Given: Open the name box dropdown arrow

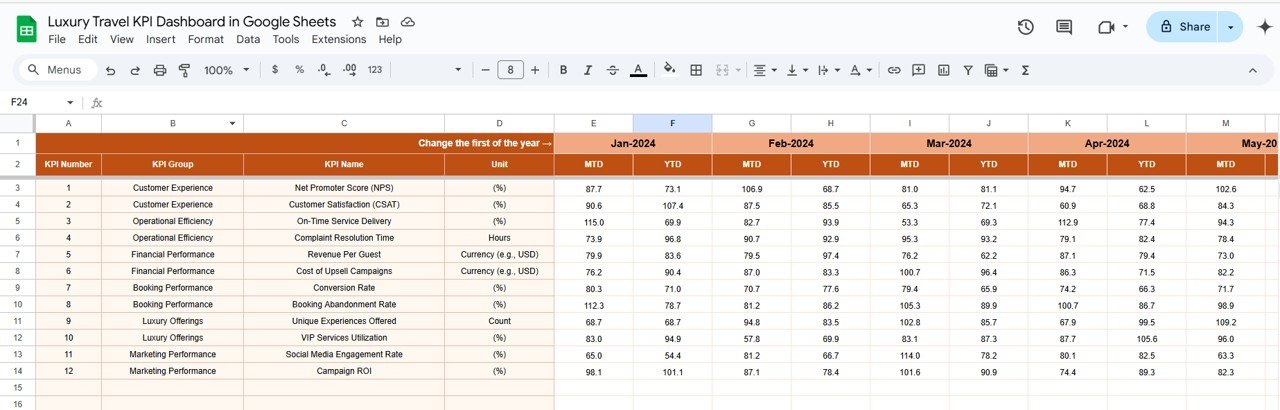Looking at the screenshot, I should (70, 102).
